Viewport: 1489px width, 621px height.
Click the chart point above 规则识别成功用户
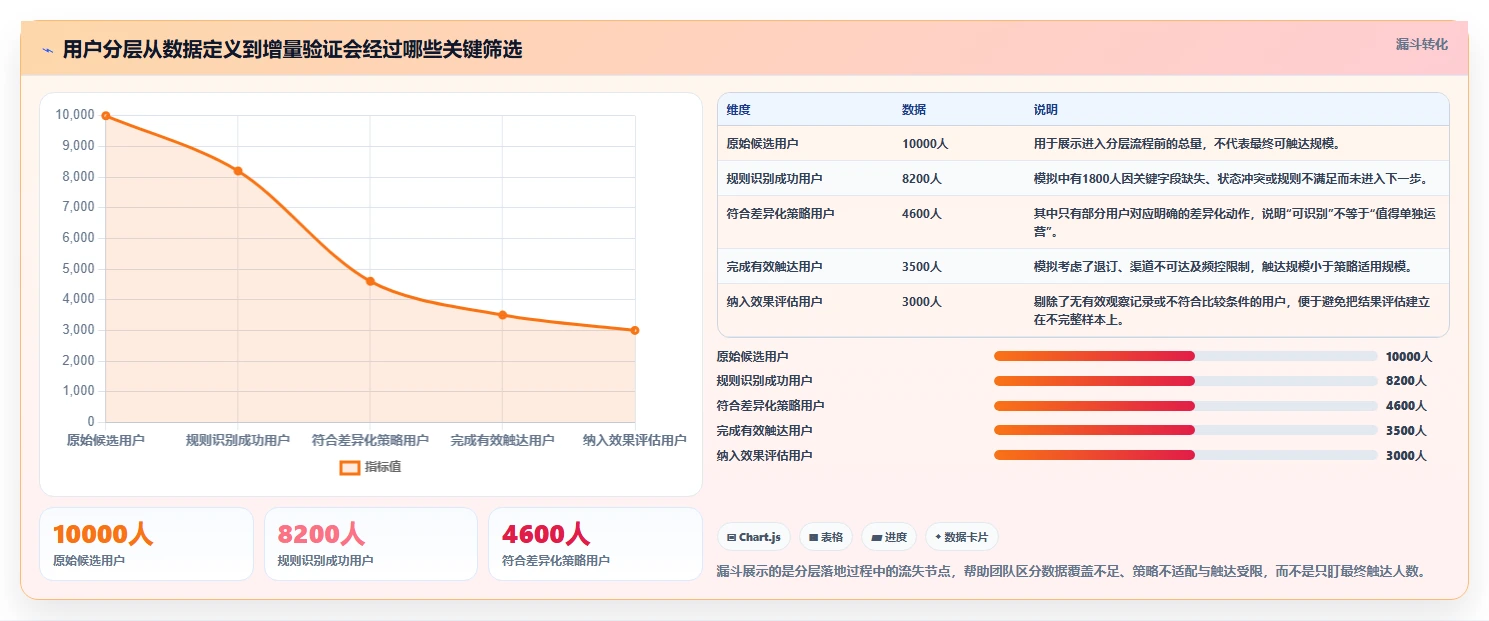coord(238,171)
